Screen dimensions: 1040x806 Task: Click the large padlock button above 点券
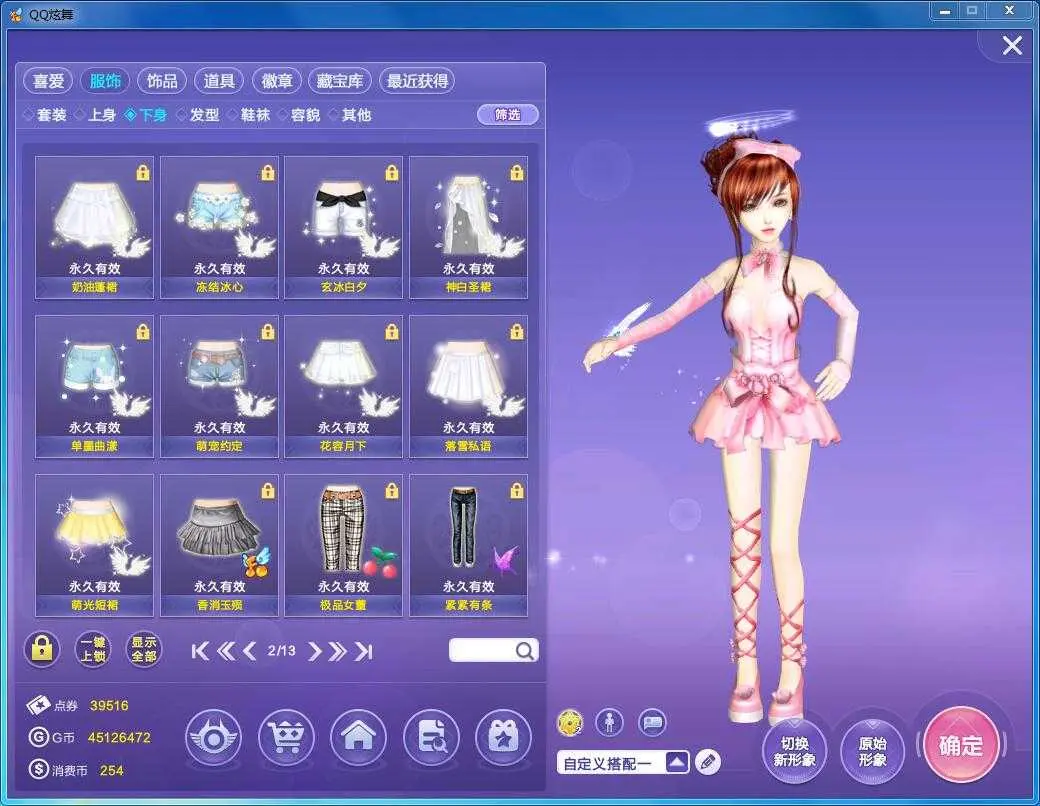(x=42, y=648)
